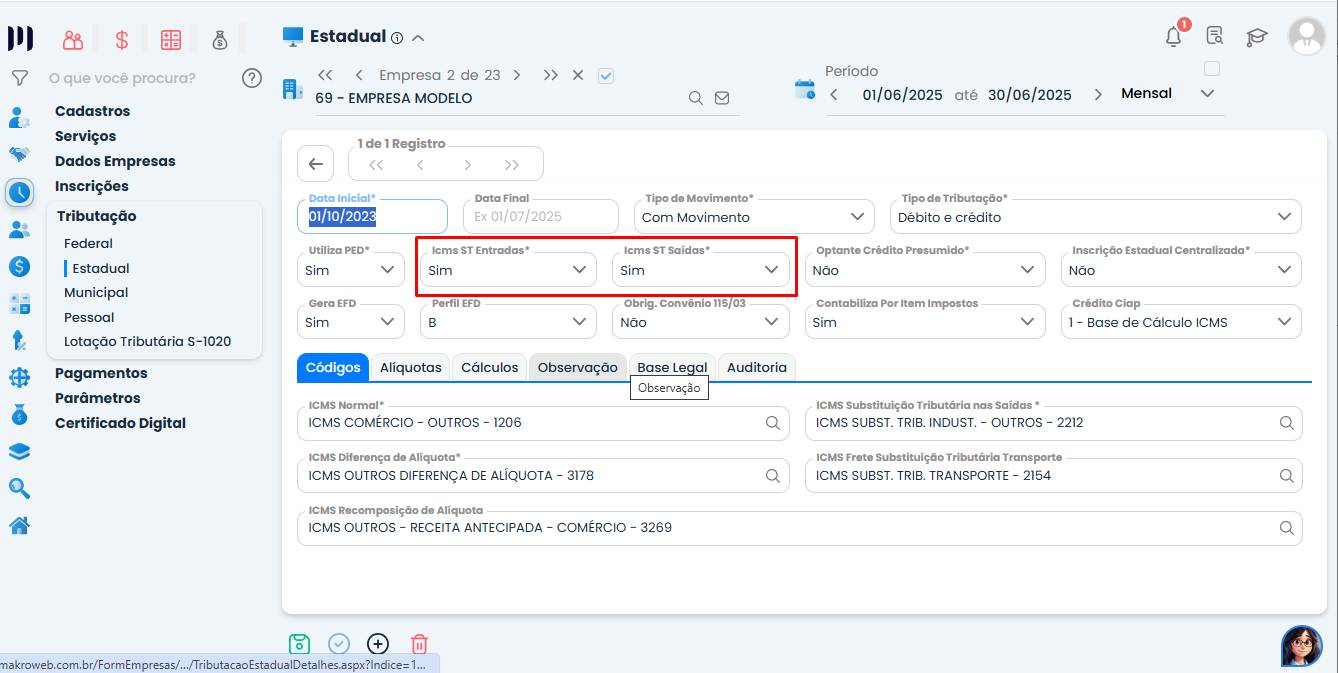Go to next period with right arrow
This screenshot has width=1338, height=673.
pyautogui.click(x=1098, y=95)
